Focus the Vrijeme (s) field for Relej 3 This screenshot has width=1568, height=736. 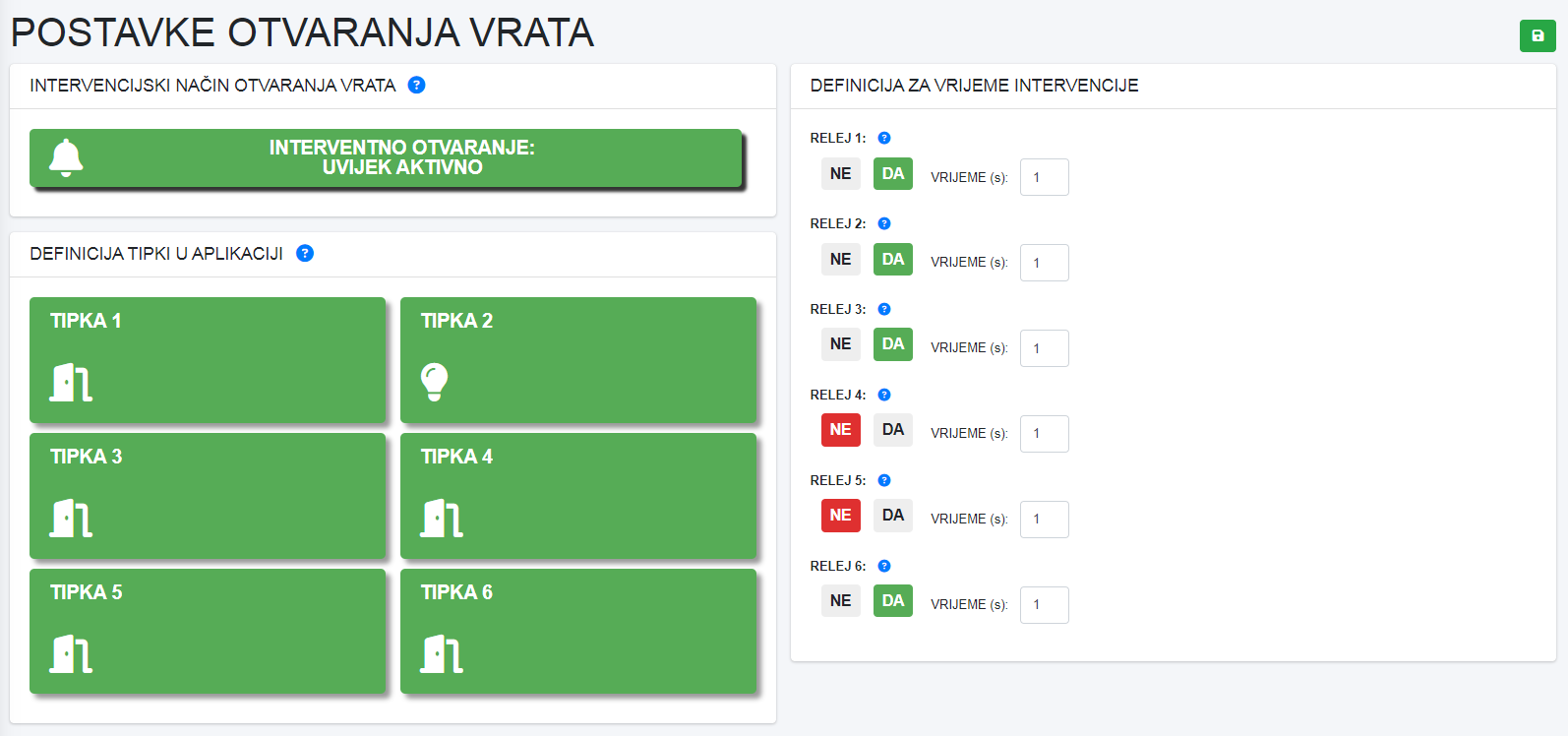pyautogui.click(x=1044, y=348)
